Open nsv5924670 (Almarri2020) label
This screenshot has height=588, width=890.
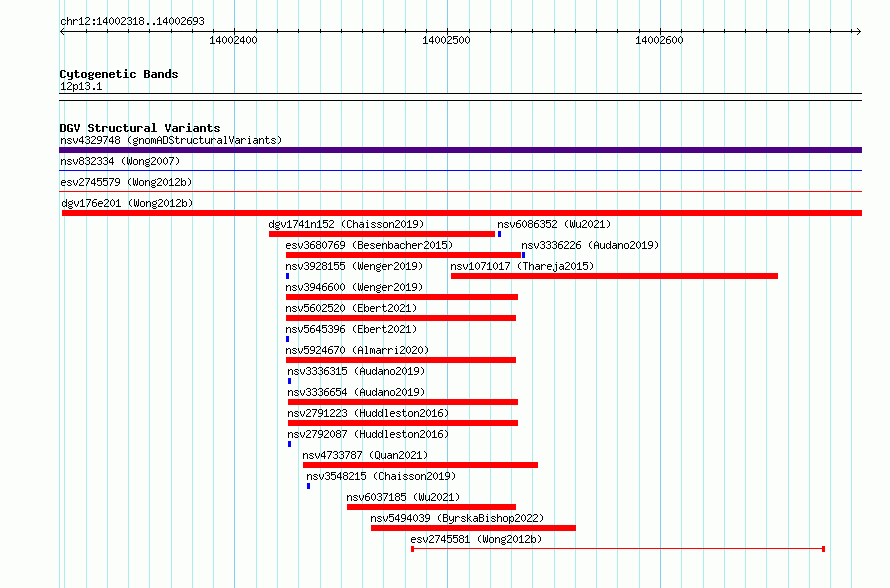[x=357, y=350]
